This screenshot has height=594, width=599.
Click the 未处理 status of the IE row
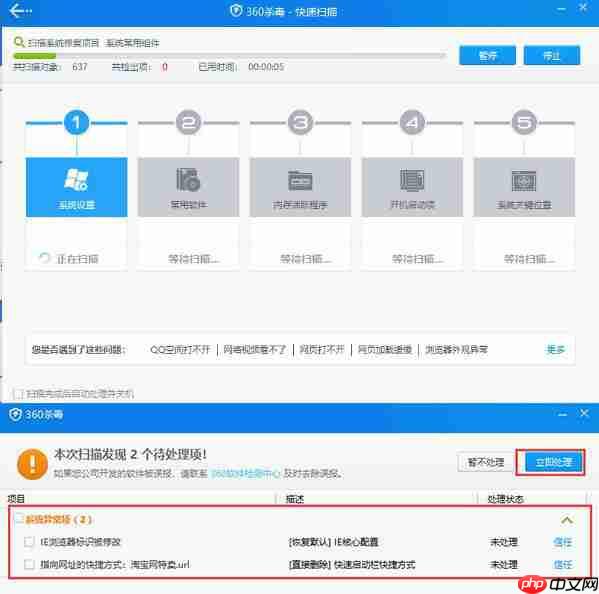tap(503, 542)
